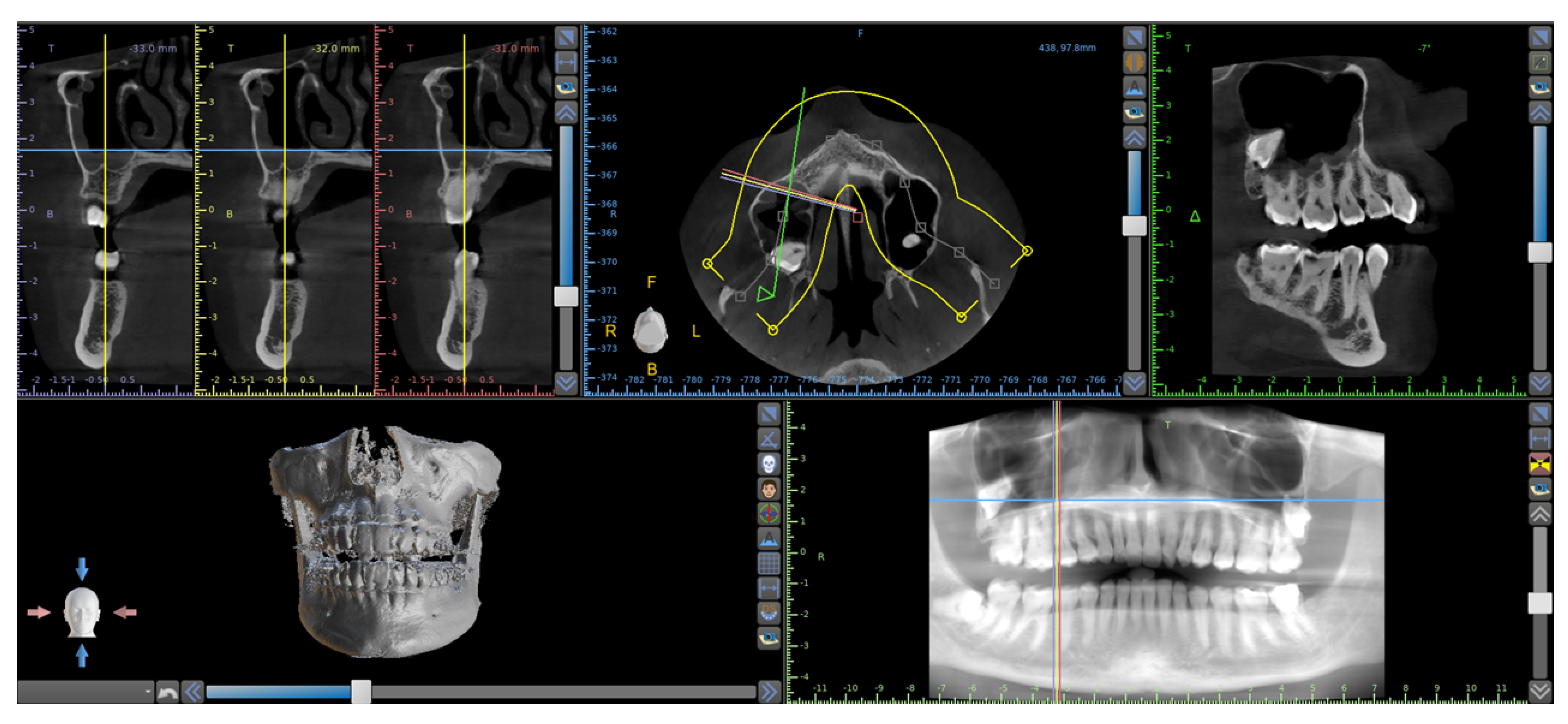Click the horizontal slider handle under 3D view
The height and width of the screenshot is (724, 1568).
coord(361,692)
